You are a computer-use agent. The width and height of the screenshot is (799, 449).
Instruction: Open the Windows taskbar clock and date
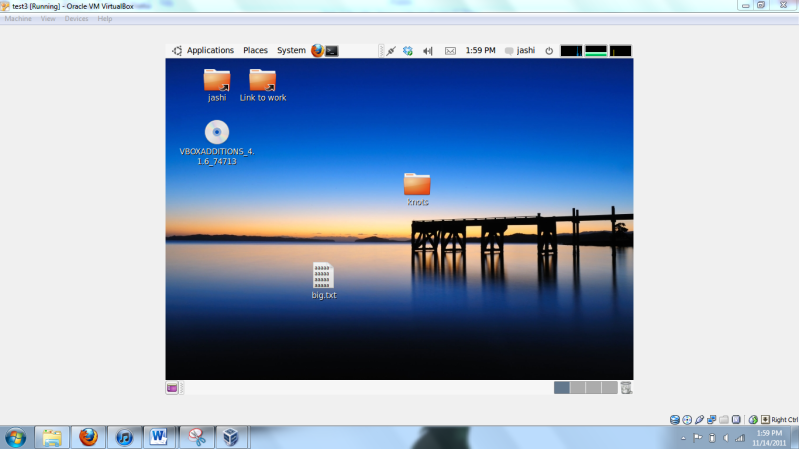tap(769, 438)
